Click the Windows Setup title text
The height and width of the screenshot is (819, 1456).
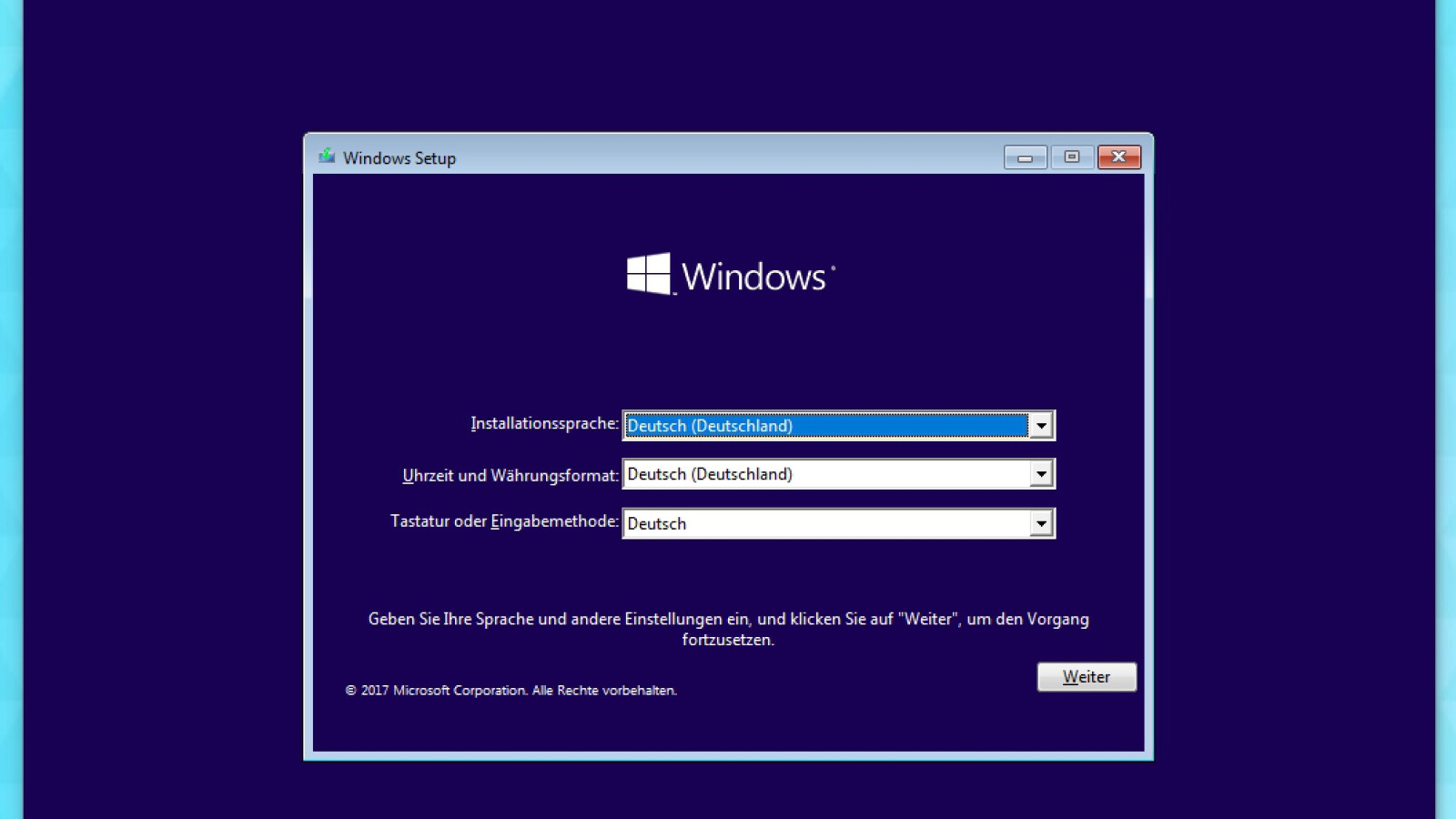(399, 158)
